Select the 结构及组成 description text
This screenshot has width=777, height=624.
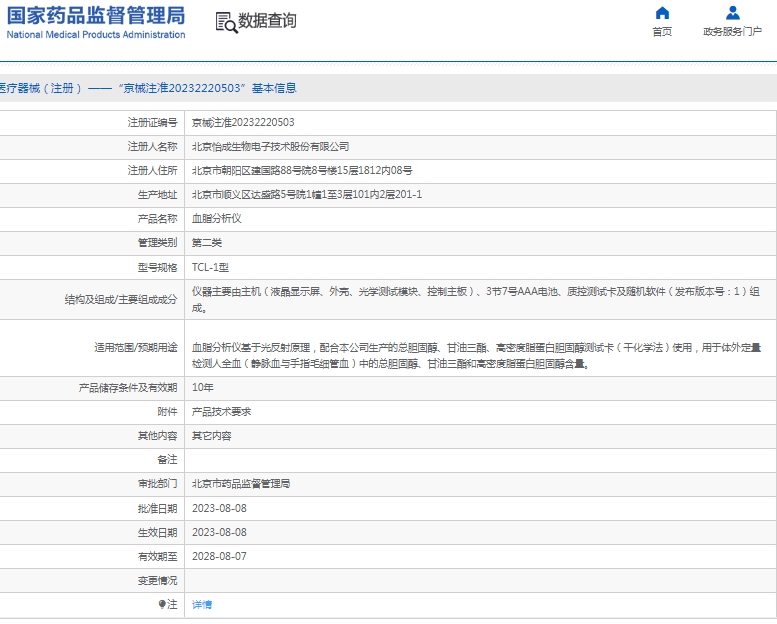coord(476,299)
